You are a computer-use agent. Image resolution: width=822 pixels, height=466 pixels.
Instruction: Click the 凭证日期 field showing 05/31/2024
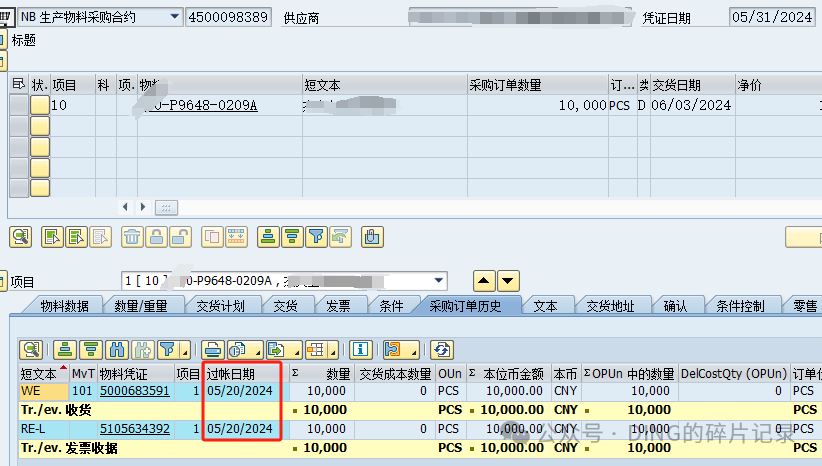pyautogui.click(x=772, y=17)
